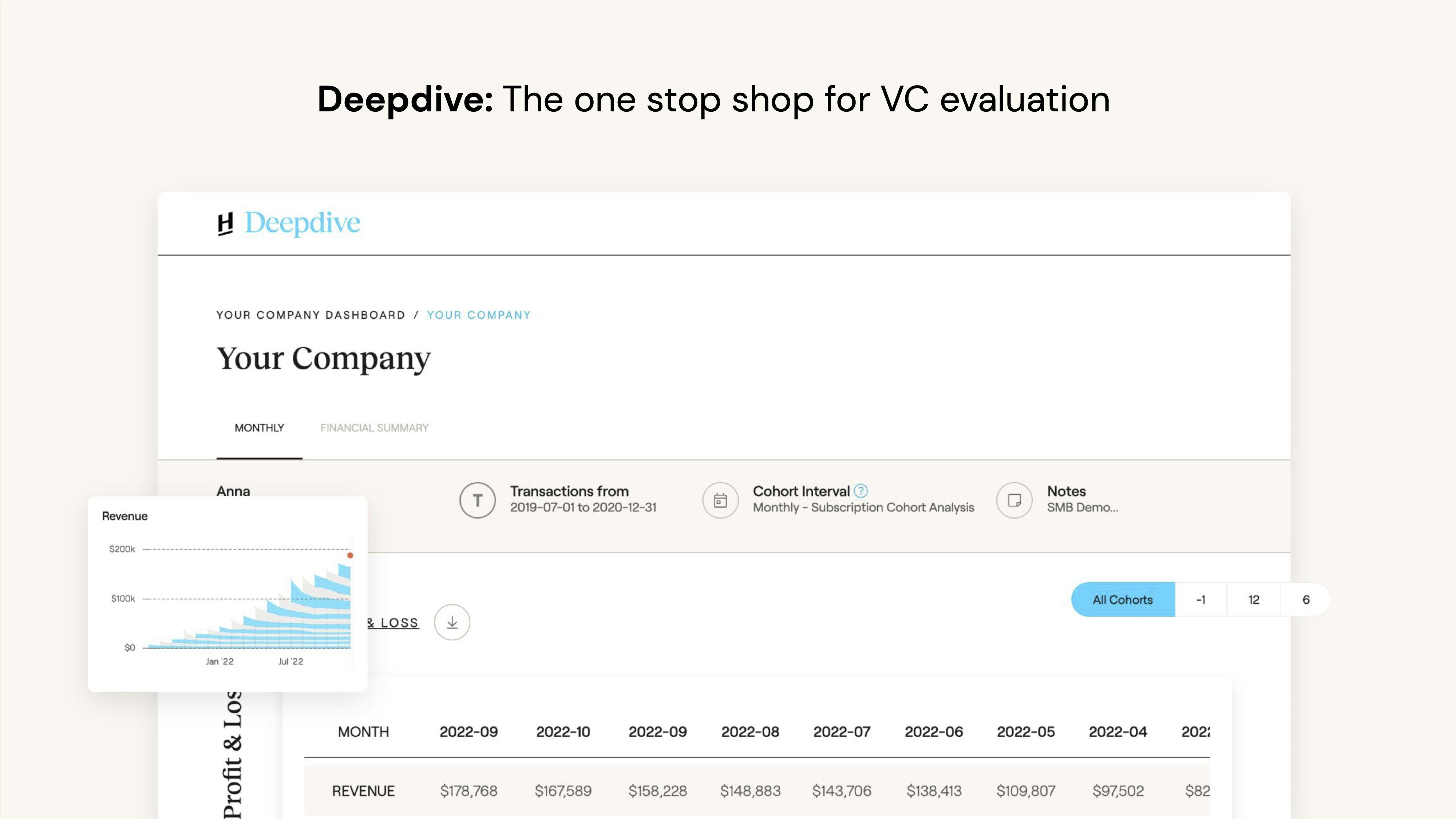The width and height of the screenshot is (1456, 819).
Task: Open the Notes sticky note icon
Action: pyautogui.click(x=1014, y=500)
